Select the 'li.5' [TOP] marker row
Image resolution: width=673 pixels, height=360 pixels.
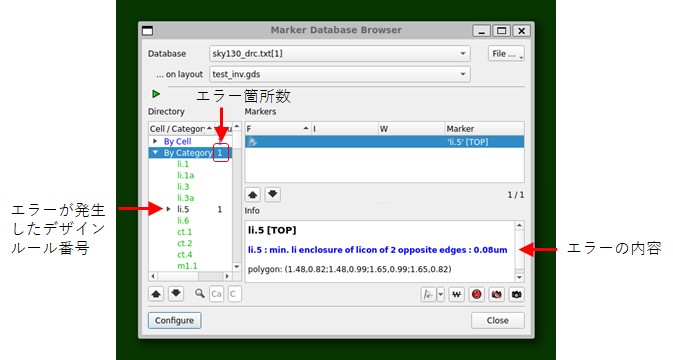point(384,142)
